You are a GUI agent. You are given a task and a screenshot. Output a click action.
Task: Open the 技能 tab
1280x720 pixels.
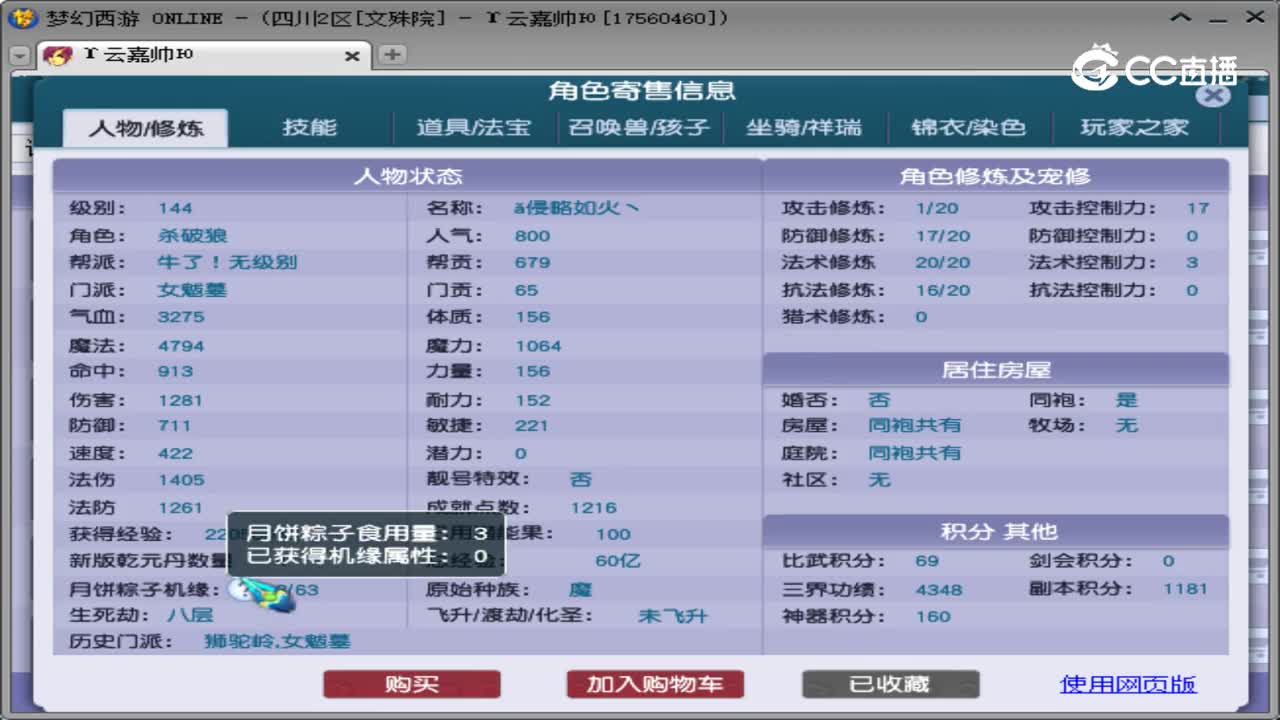[310, 128]
